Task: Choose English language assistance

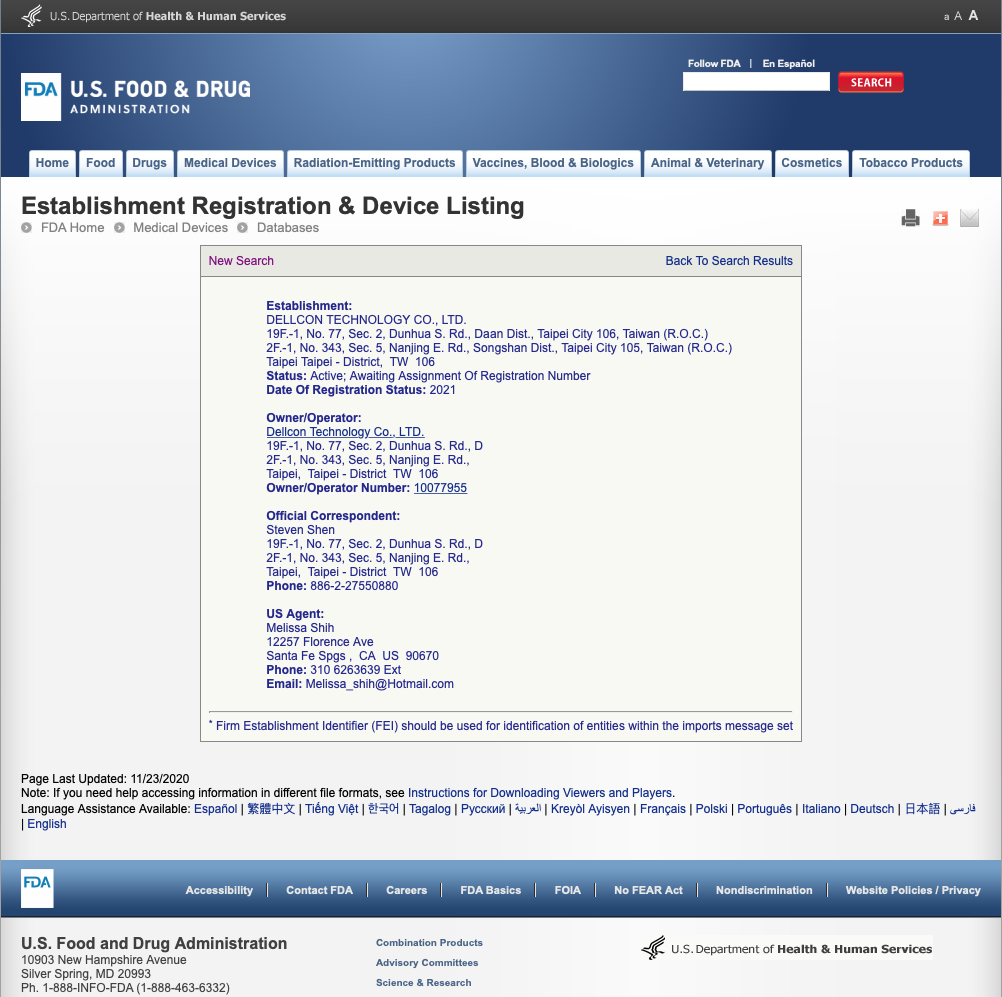Action: pyautogui.click(x=47, y=824)
